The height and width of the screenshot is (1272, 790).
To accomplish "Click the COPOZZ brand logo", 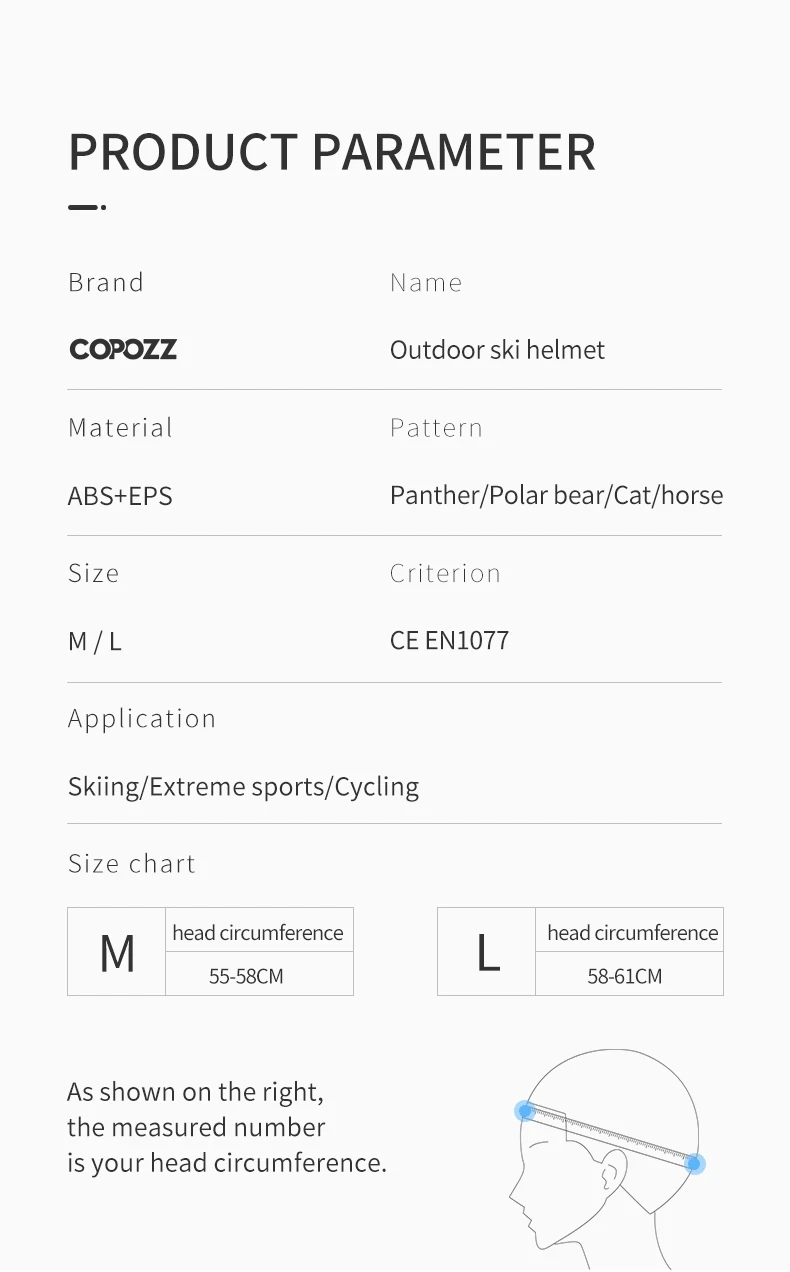I will pos(123,349).
